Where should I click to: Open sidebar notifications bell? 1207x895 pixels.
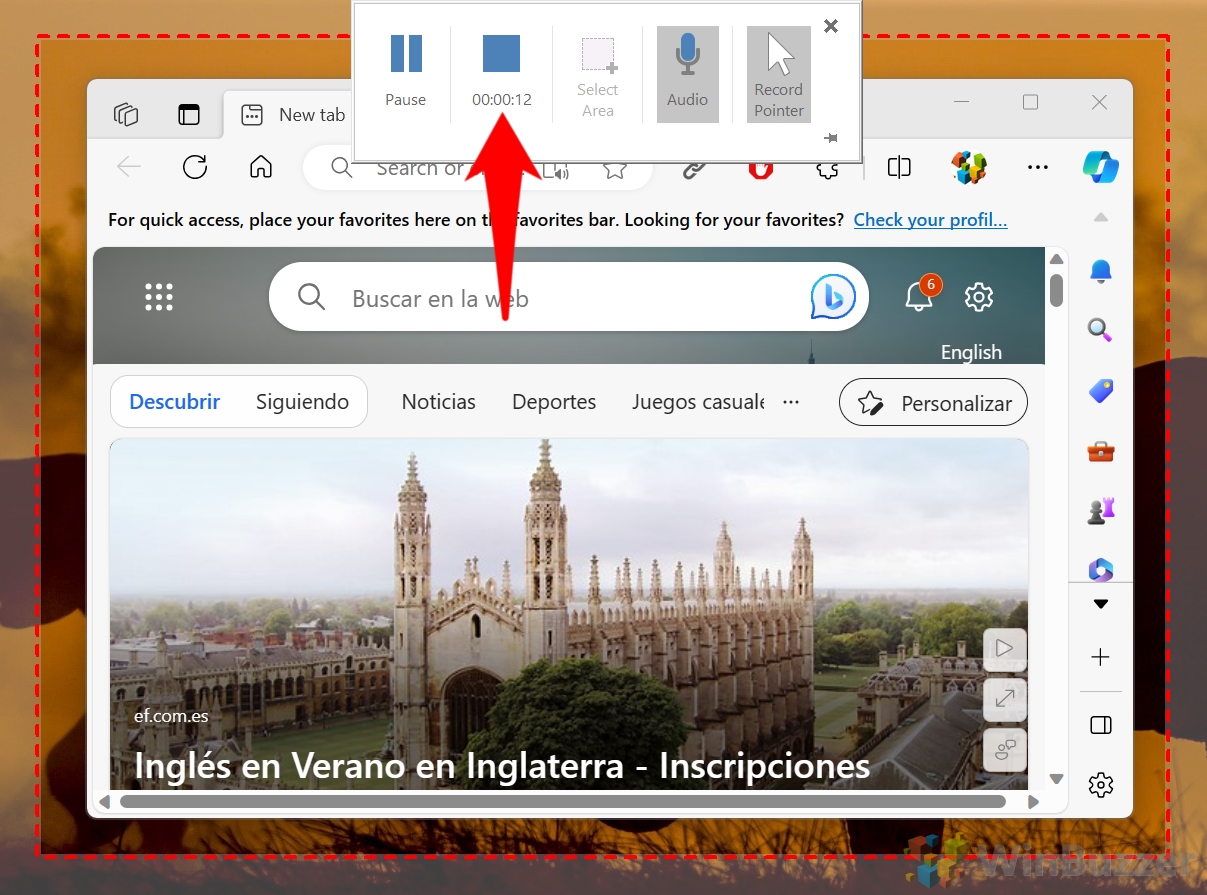(1100, 271)
